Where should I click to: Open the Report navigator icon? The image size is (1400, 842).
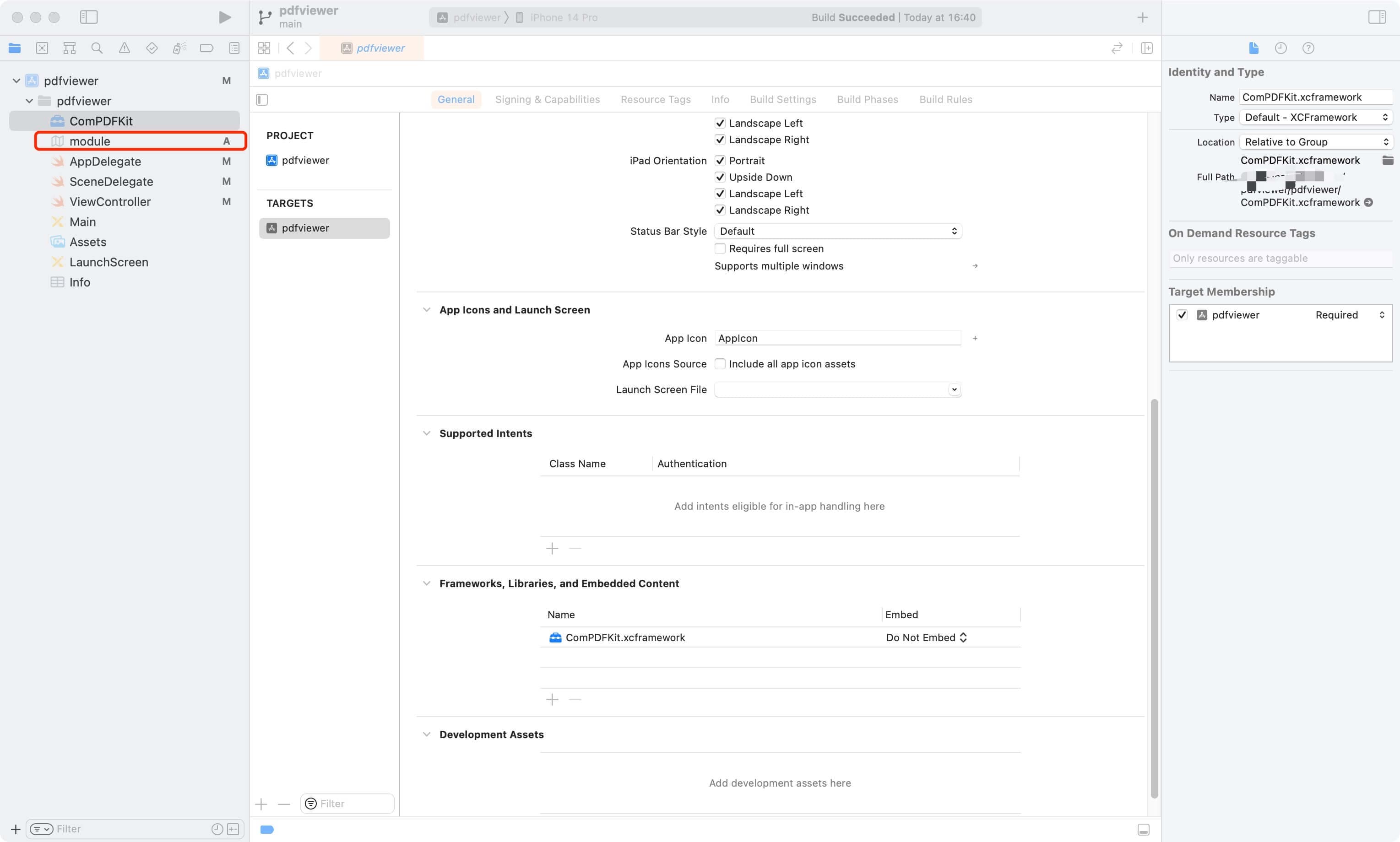tap(234, 48)
